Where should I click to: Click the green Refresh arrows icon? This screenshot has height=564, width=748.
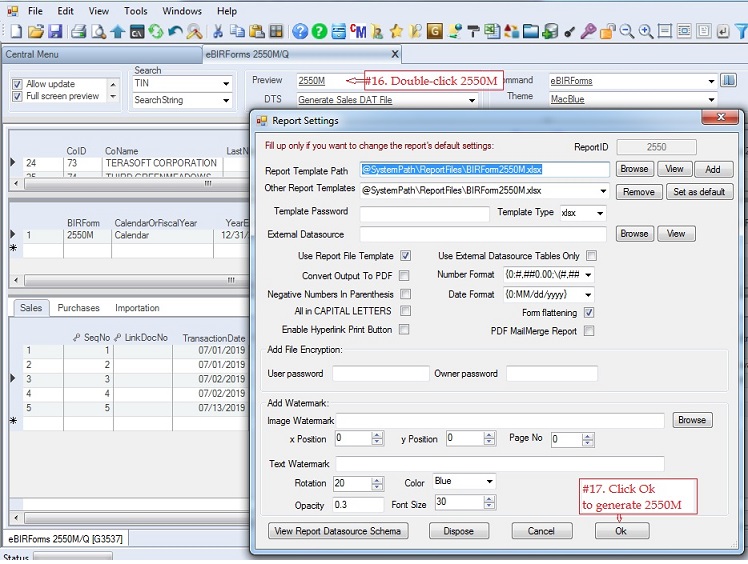coord(156,32)
